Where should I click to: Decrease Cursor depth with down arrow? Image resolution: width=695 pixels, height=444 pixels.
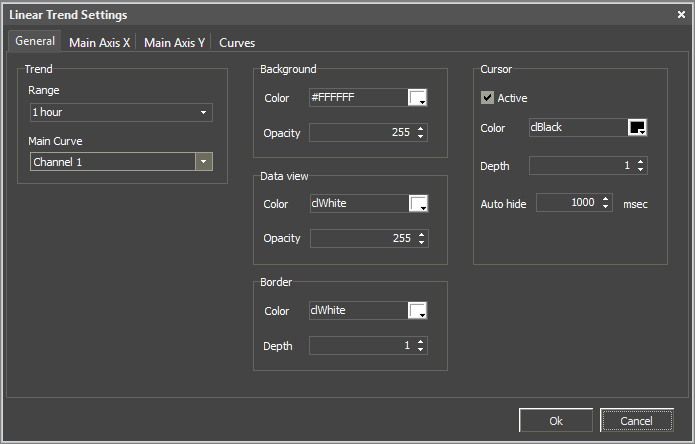pyautogui.click(x=640, y=169)
